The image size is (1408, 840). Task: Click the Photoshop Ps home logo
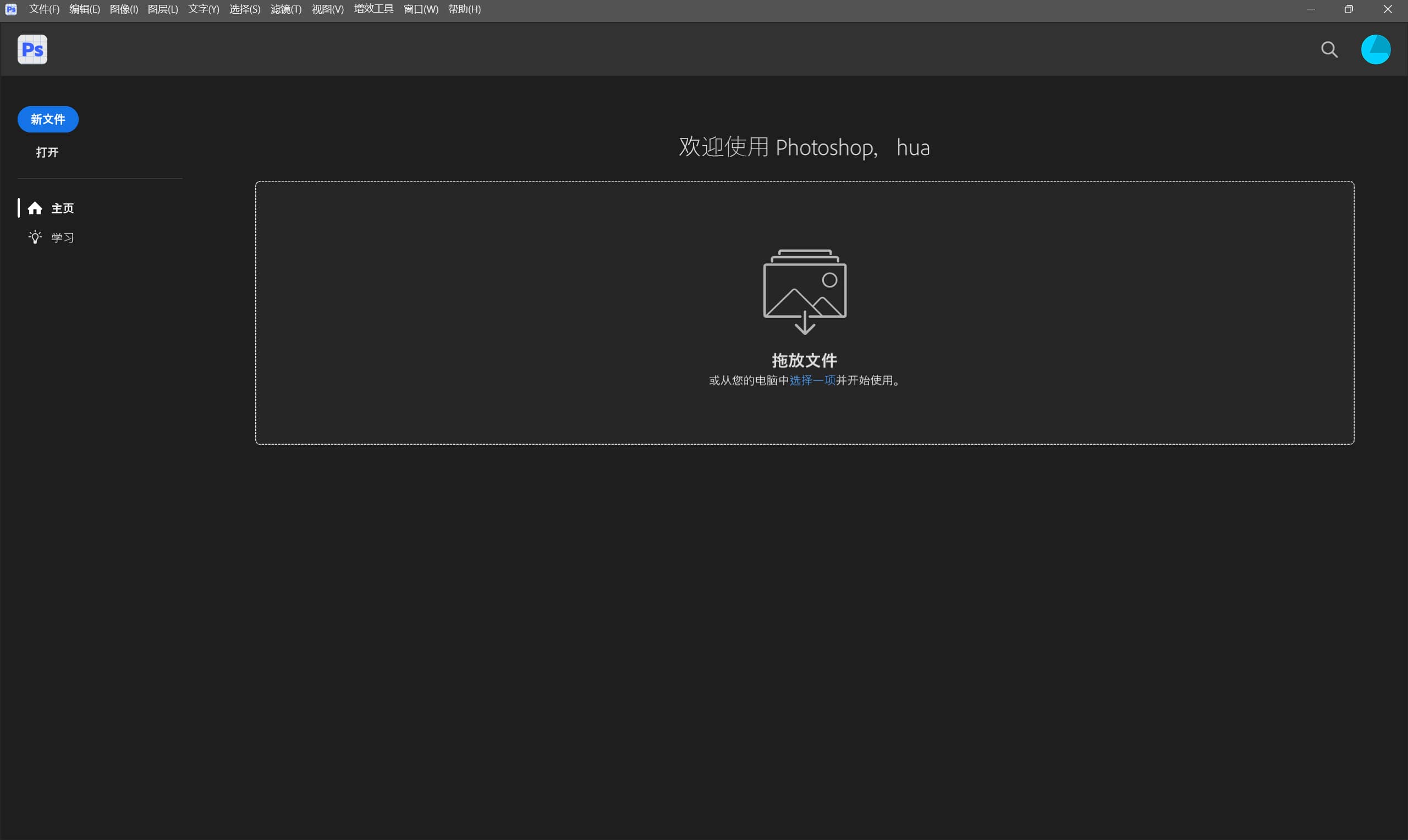(x=32, y=49)
